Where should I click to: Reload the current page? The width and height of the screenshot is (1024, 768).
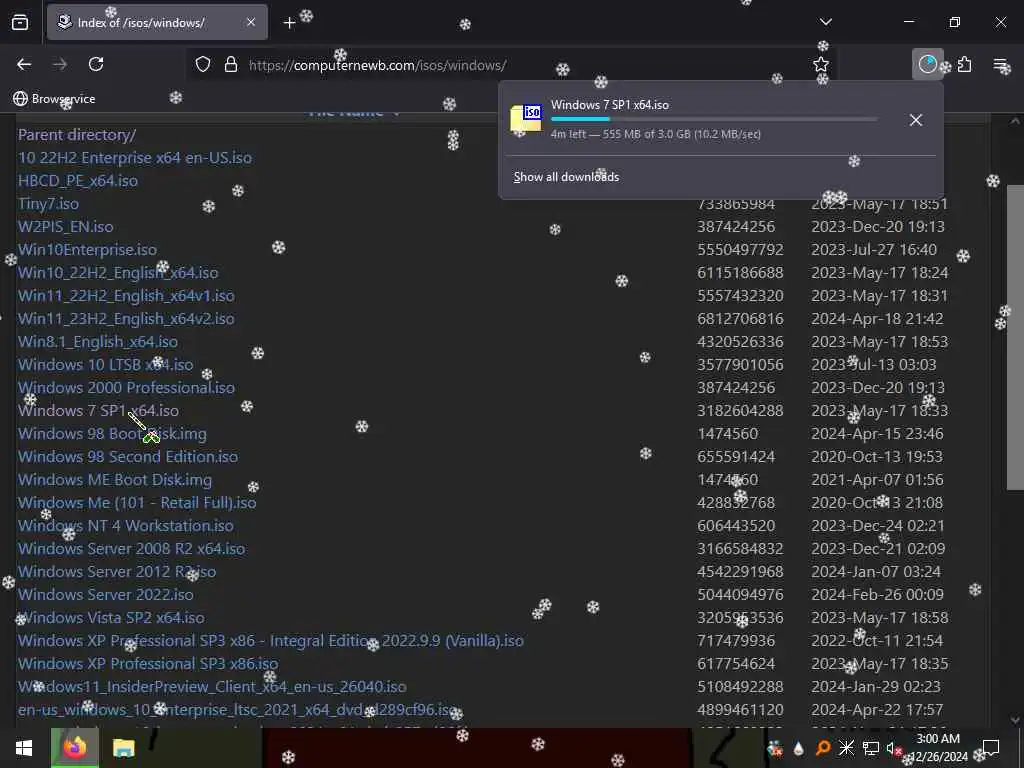(96, 64)
